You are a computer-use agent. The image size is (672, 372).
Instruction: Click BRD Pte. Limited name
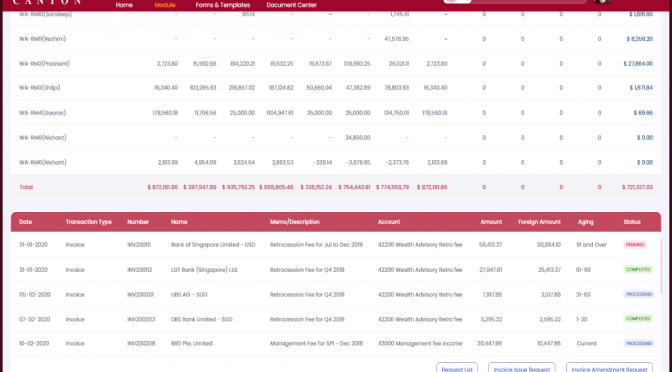pyautogui.click(x=192, y=344)
